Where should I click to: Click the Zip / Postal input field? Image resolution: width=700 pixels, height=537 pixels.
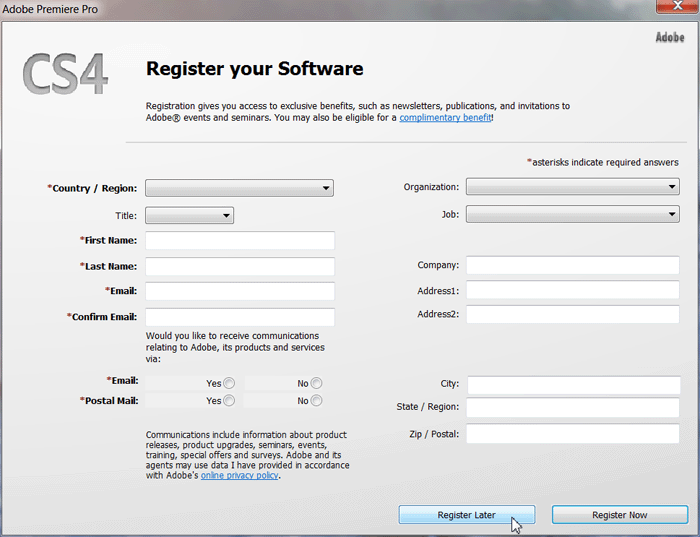(573, 434)
